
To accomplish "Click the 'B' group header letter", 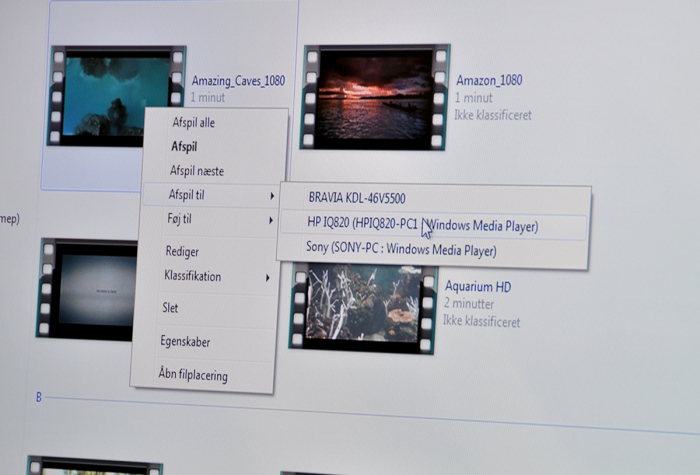I will pyautogui.click(x=39, y=397).
